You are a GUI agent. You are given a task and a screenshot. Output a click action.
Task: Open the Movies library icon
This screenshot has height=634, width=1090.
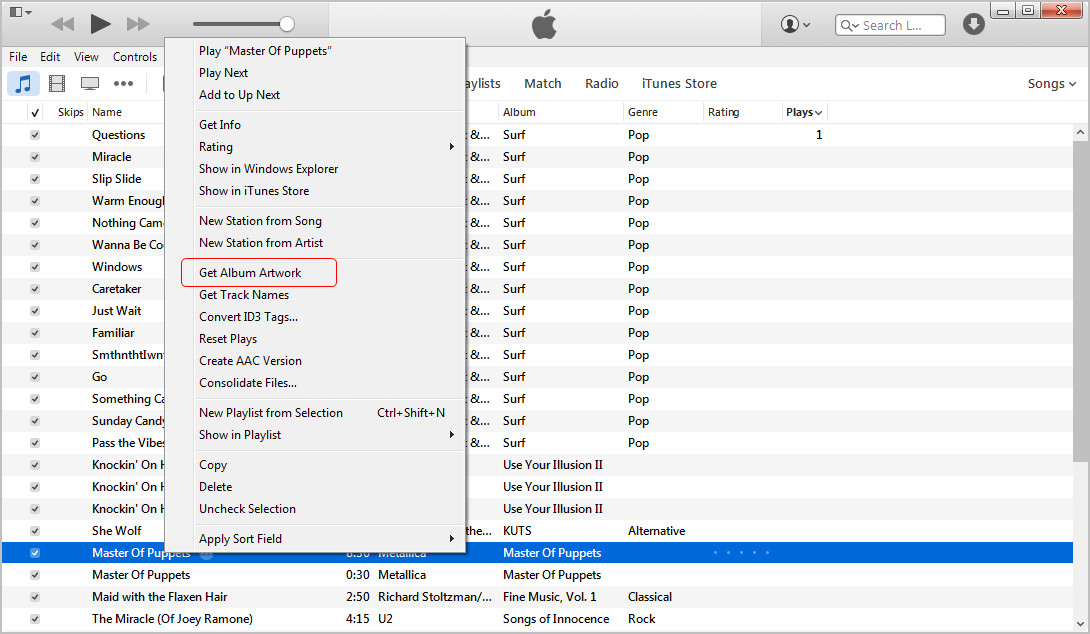click(x=57, y=83)
